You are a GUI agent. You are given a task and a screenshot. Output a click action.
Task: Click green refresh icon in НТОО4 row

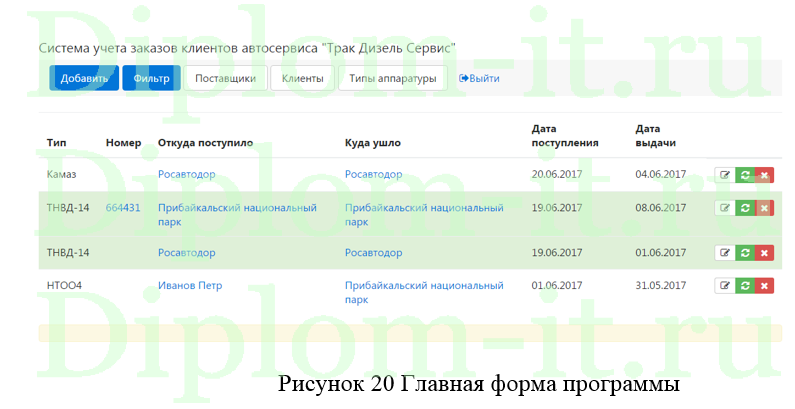click(x=745, y=286)
